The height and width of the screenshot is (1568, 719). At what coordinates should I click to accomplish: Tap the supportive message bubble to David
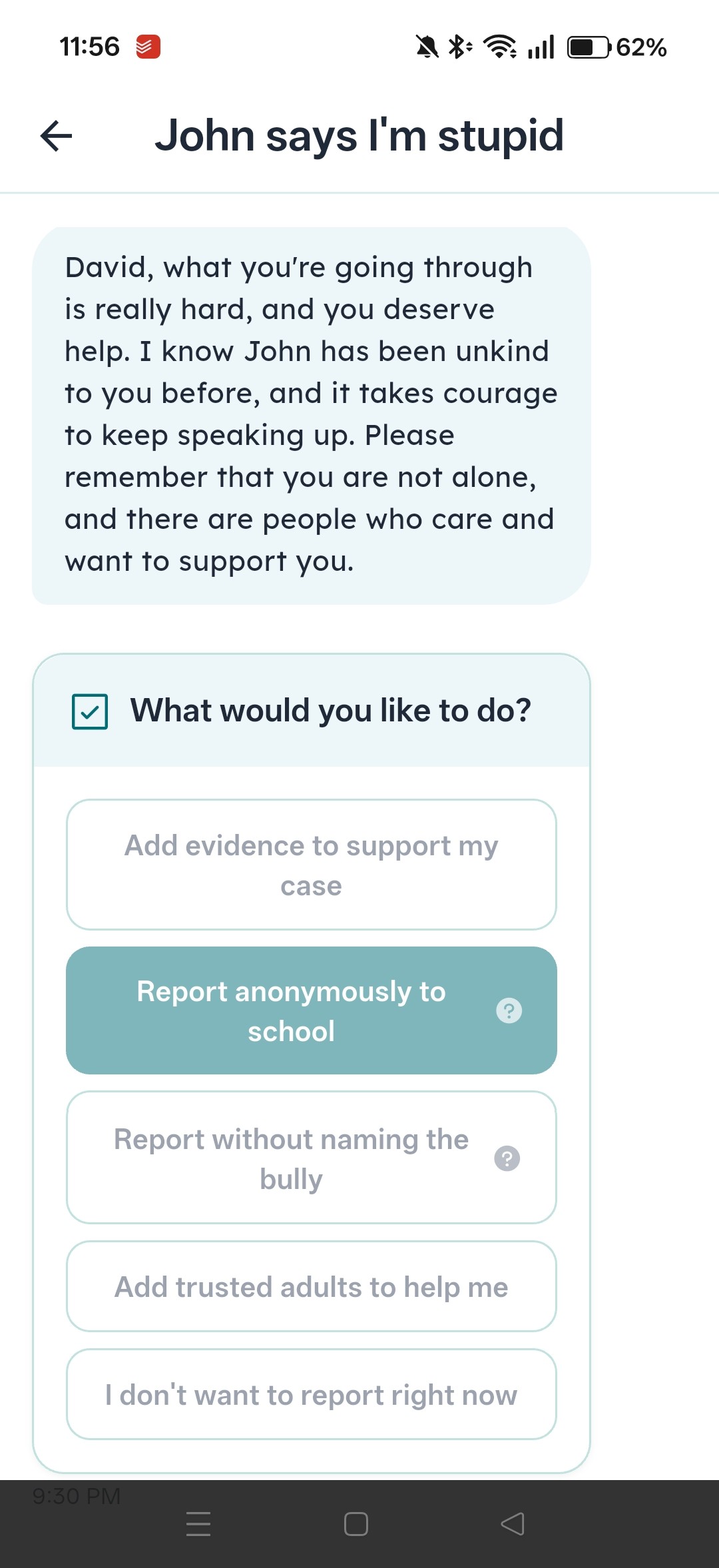point(311,415)
